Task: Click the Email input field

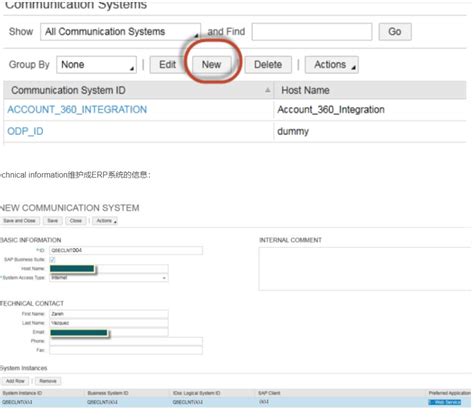Action: (x=109, y=332)
